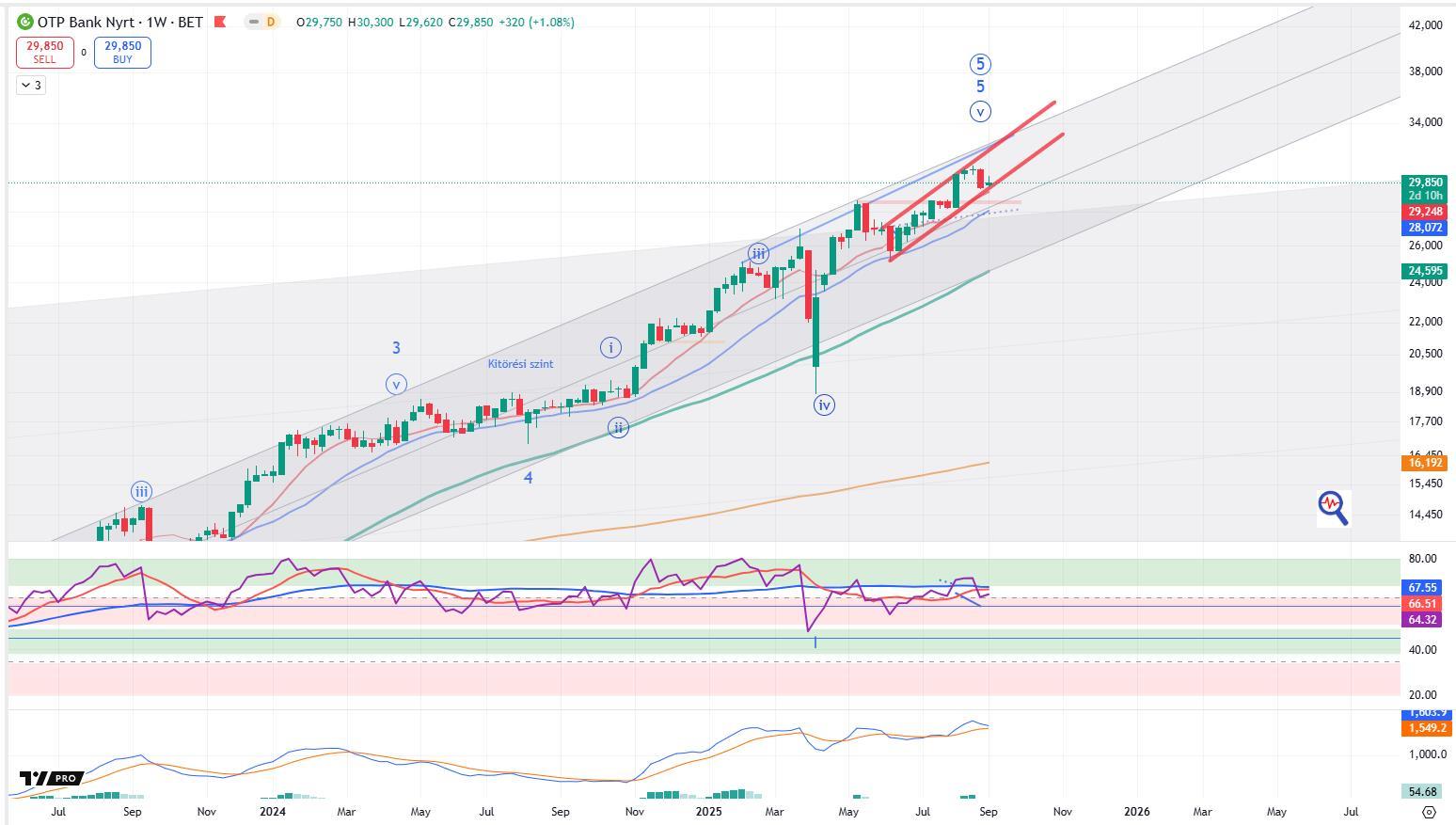Click the 40.00 oscillator scale value

pos(1422,650)
